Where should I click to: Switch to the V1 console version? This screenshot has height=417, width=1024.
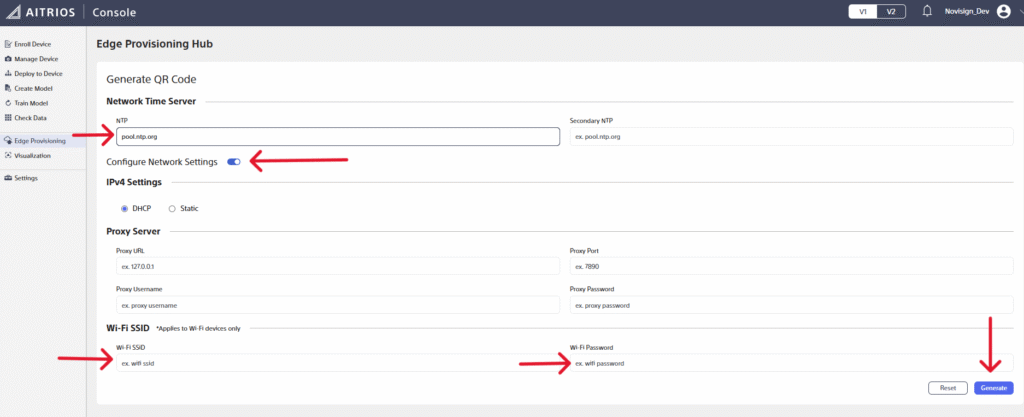pos(864,12)
